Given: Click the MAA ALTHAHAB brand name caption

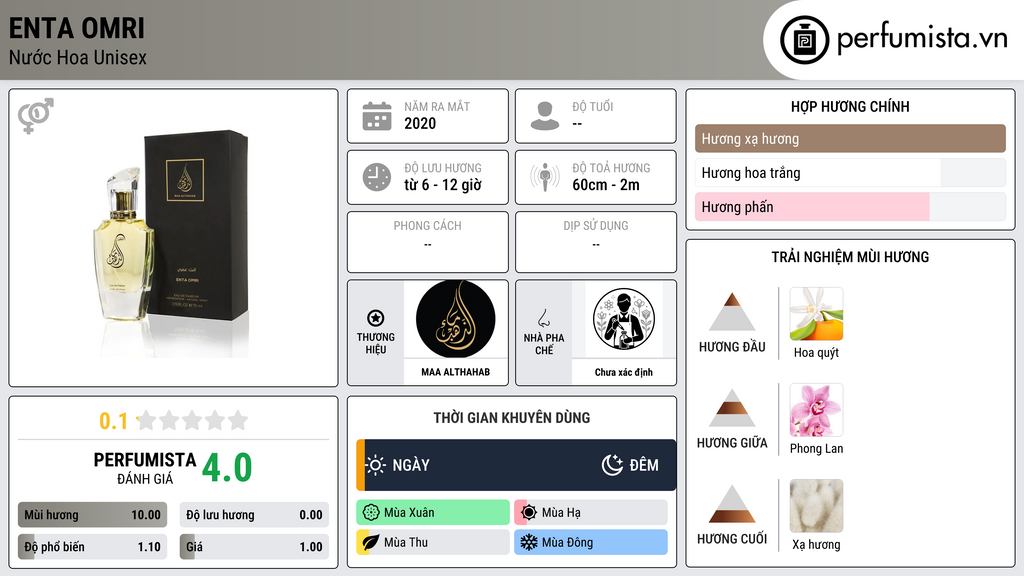Looking at the screenshot, I should click(x=455, y=372).
